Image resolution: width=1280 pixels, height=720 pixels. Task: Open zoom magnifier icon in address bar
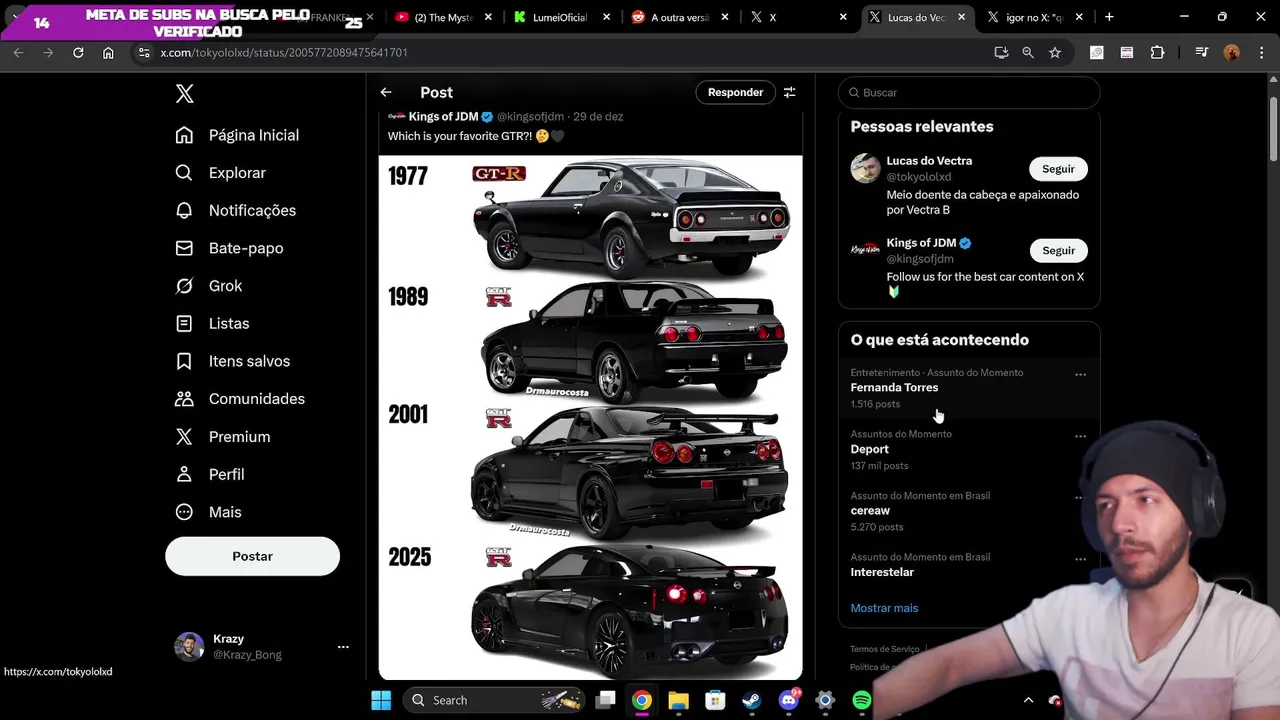click(1028, 52)
